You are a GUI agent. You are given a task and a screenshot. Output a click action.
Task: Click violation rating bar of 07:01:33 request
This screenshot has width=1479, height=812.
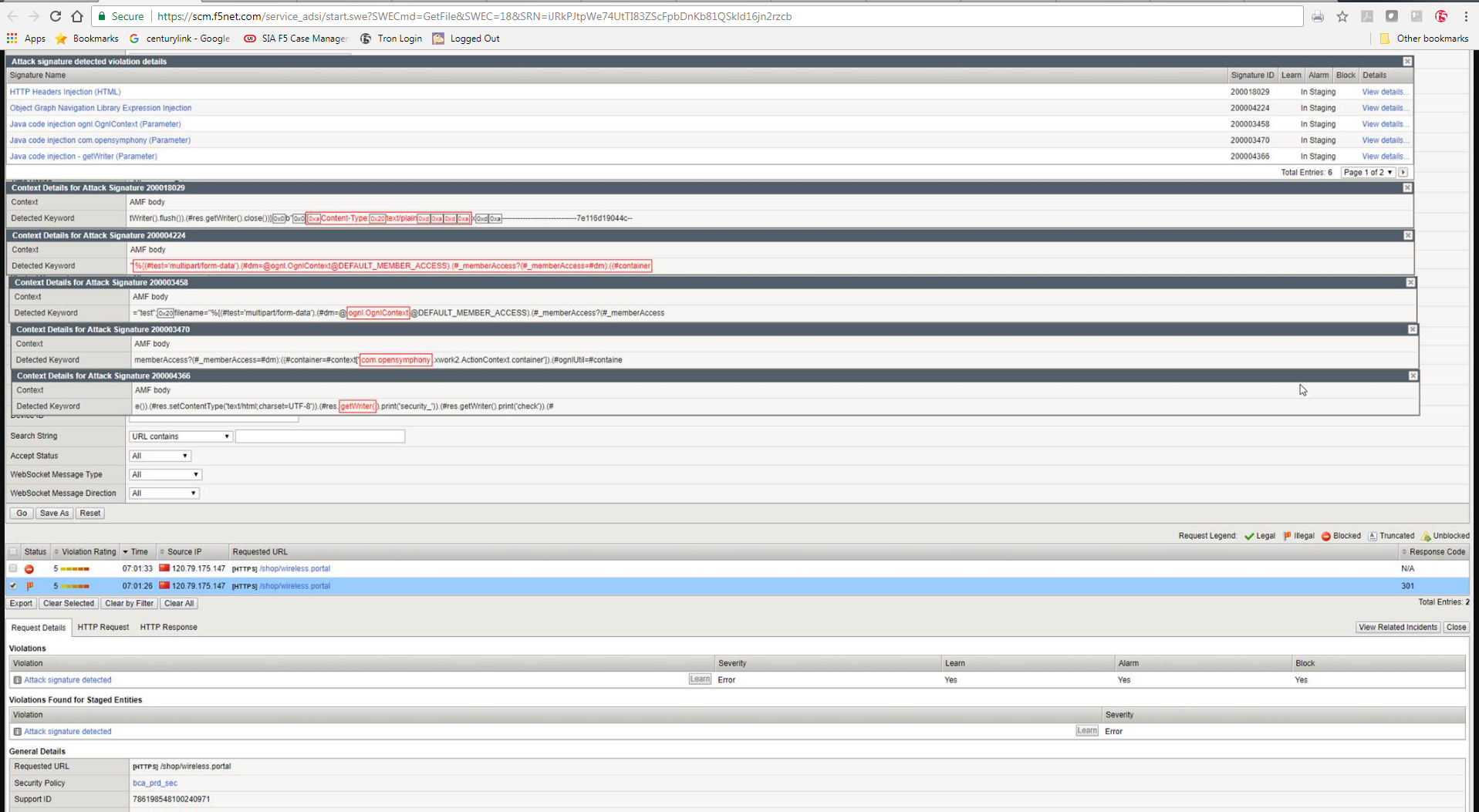[x=75, y=569]
